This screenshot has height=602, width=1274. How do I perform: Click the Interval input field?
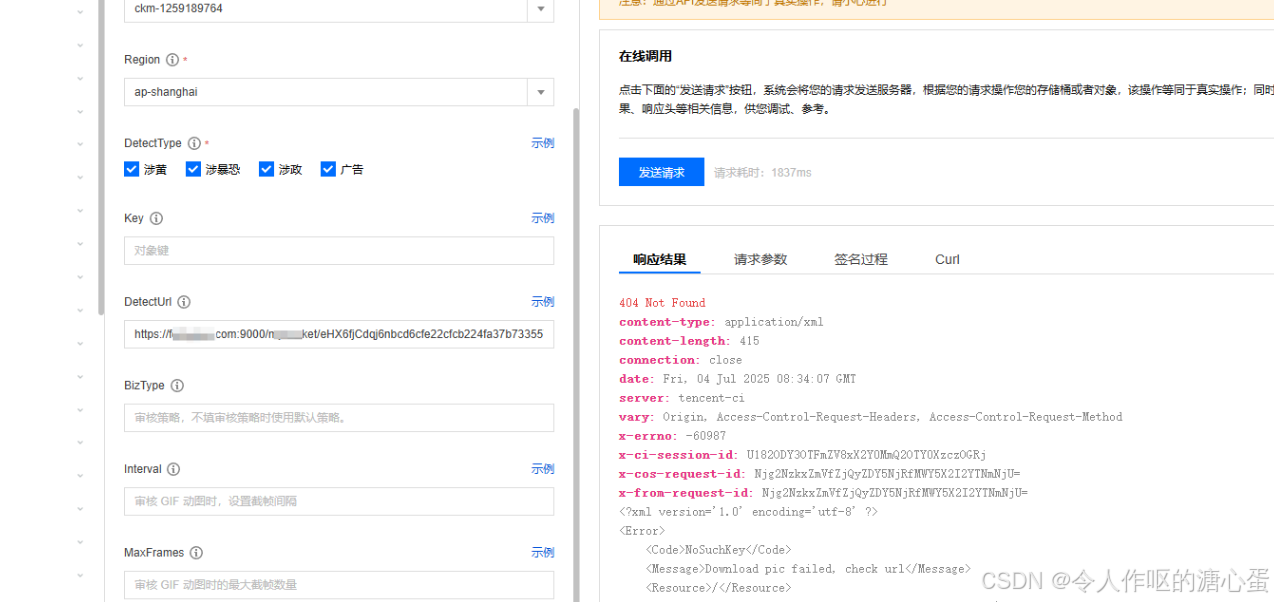point(339,502)
